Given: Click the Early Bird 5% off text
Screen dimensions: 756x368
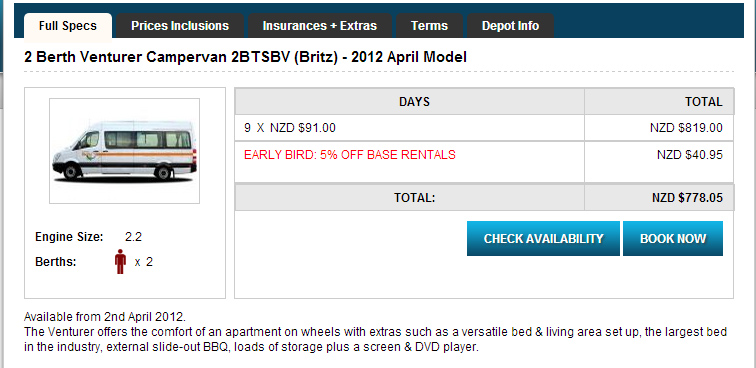Looking at the screenshot, I should point(350,155).
